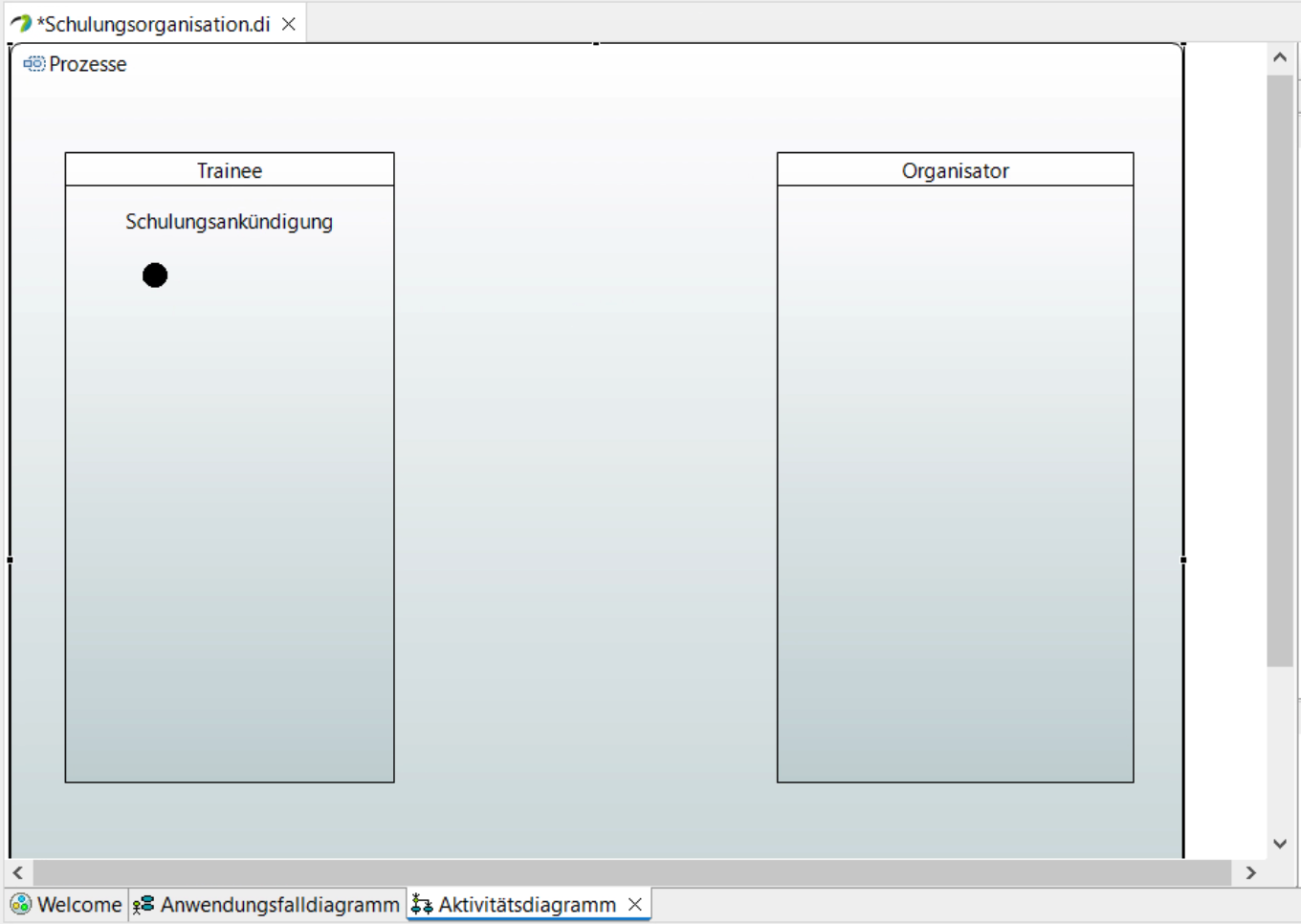This screenshot has height=924, width=1301.
Task: Click the top-center resize handle of Prozesse
Action: pos(596,43)
